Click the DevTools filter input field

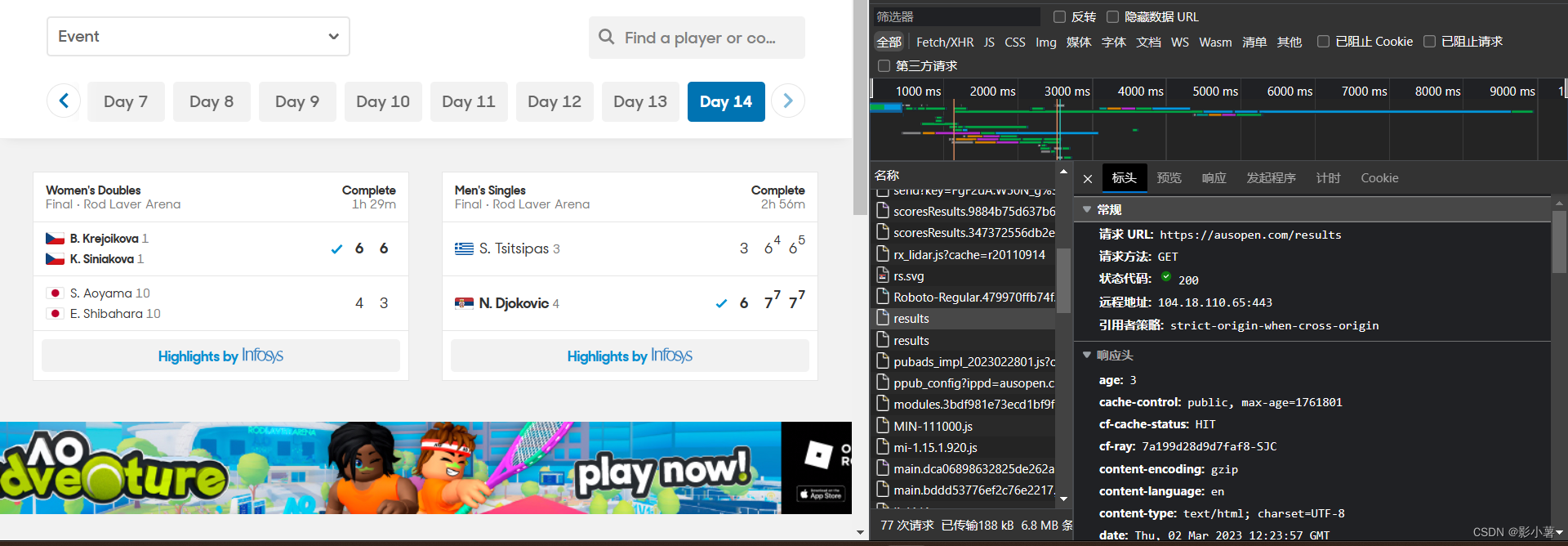956,17
